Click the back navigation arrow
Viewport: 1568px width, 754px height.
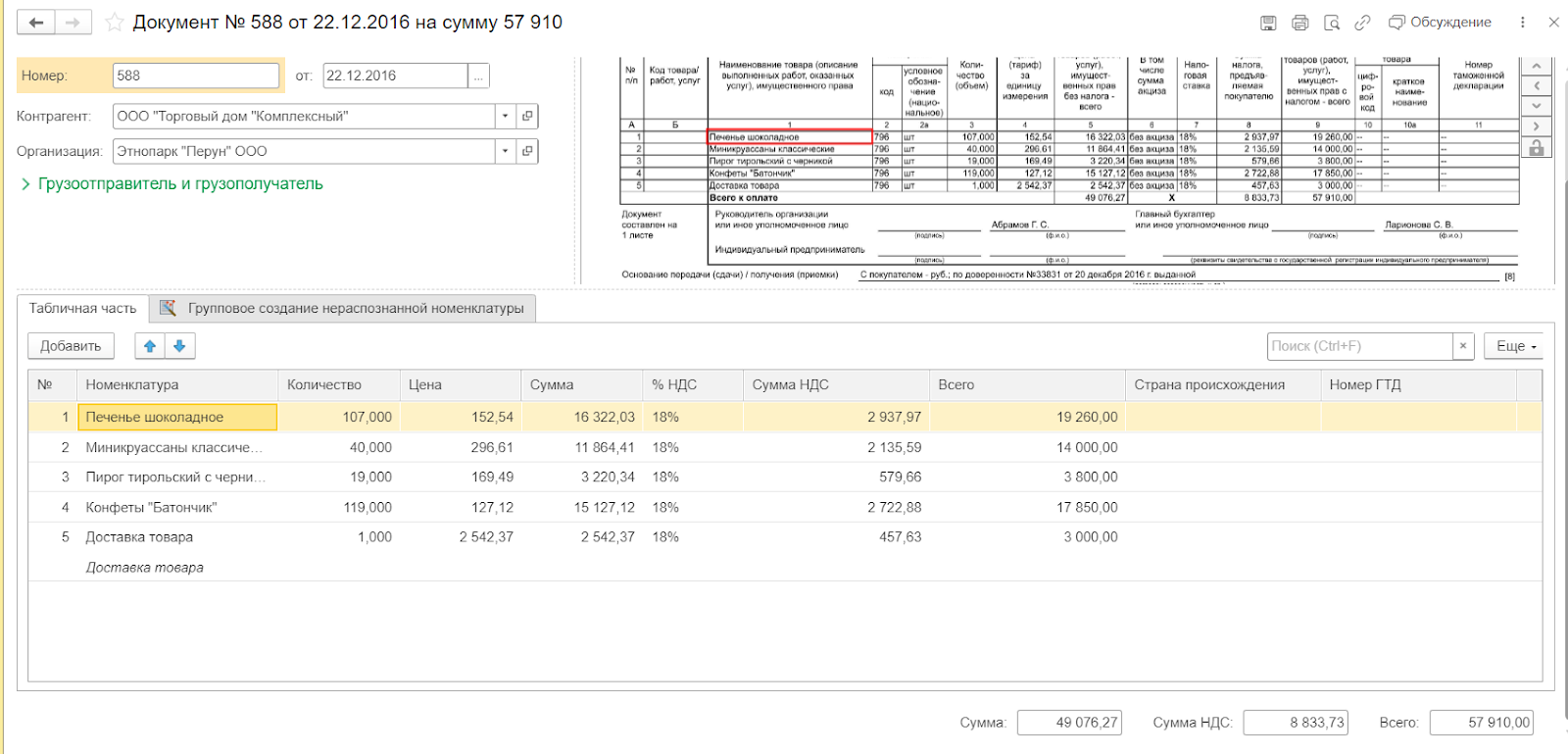(x=36, y=23)
